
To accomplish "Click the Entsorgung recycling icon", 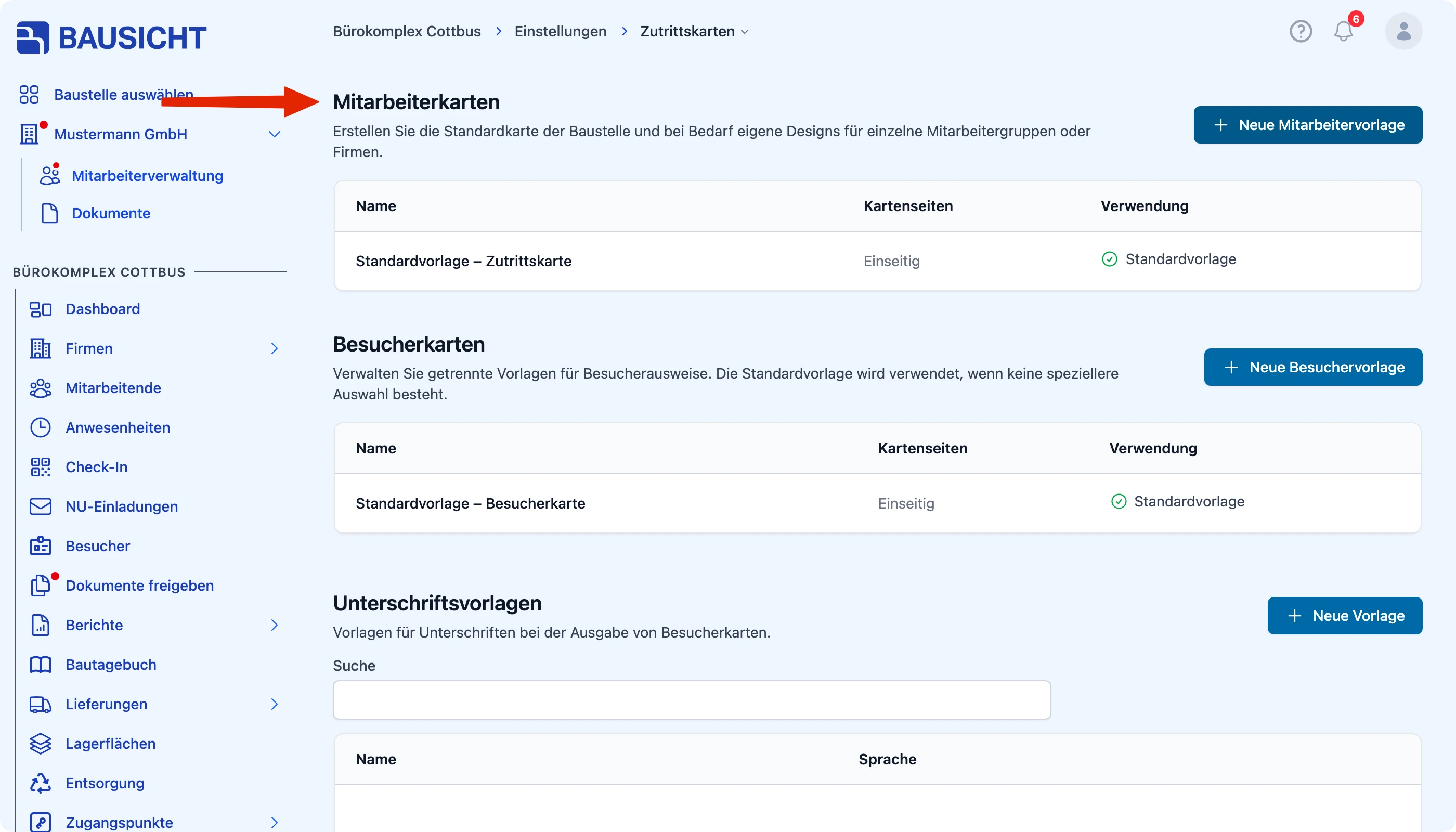I will coord(40,783).
